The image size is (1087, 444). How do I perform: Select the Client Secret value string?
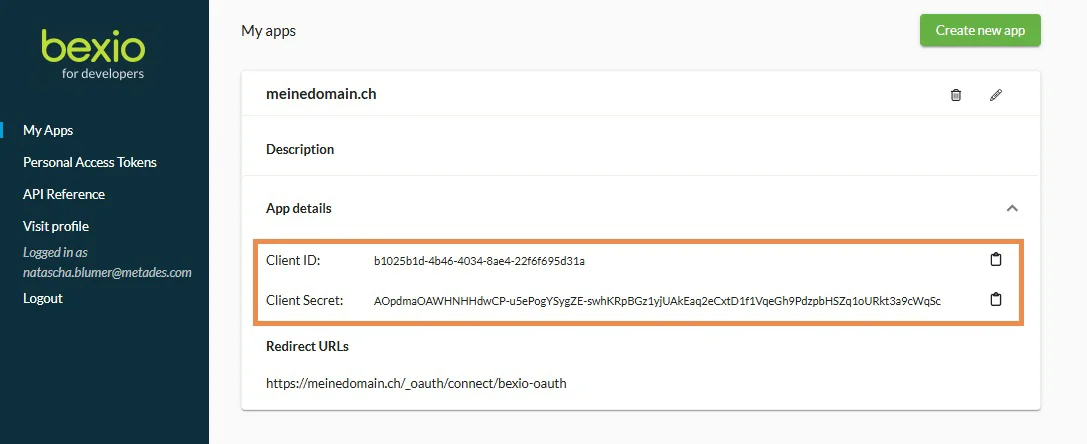pos(657,300)
